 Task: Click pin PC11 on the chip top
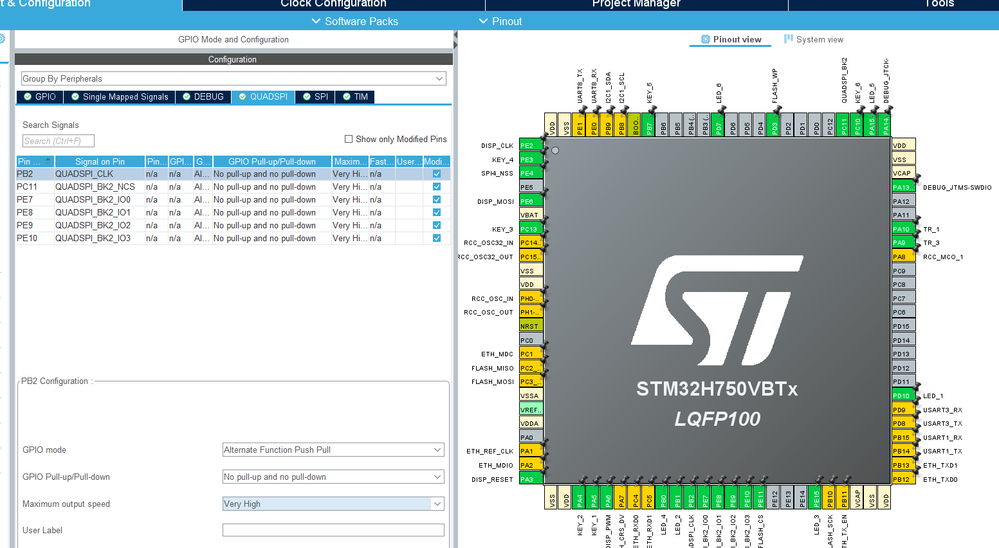(844, 125)
